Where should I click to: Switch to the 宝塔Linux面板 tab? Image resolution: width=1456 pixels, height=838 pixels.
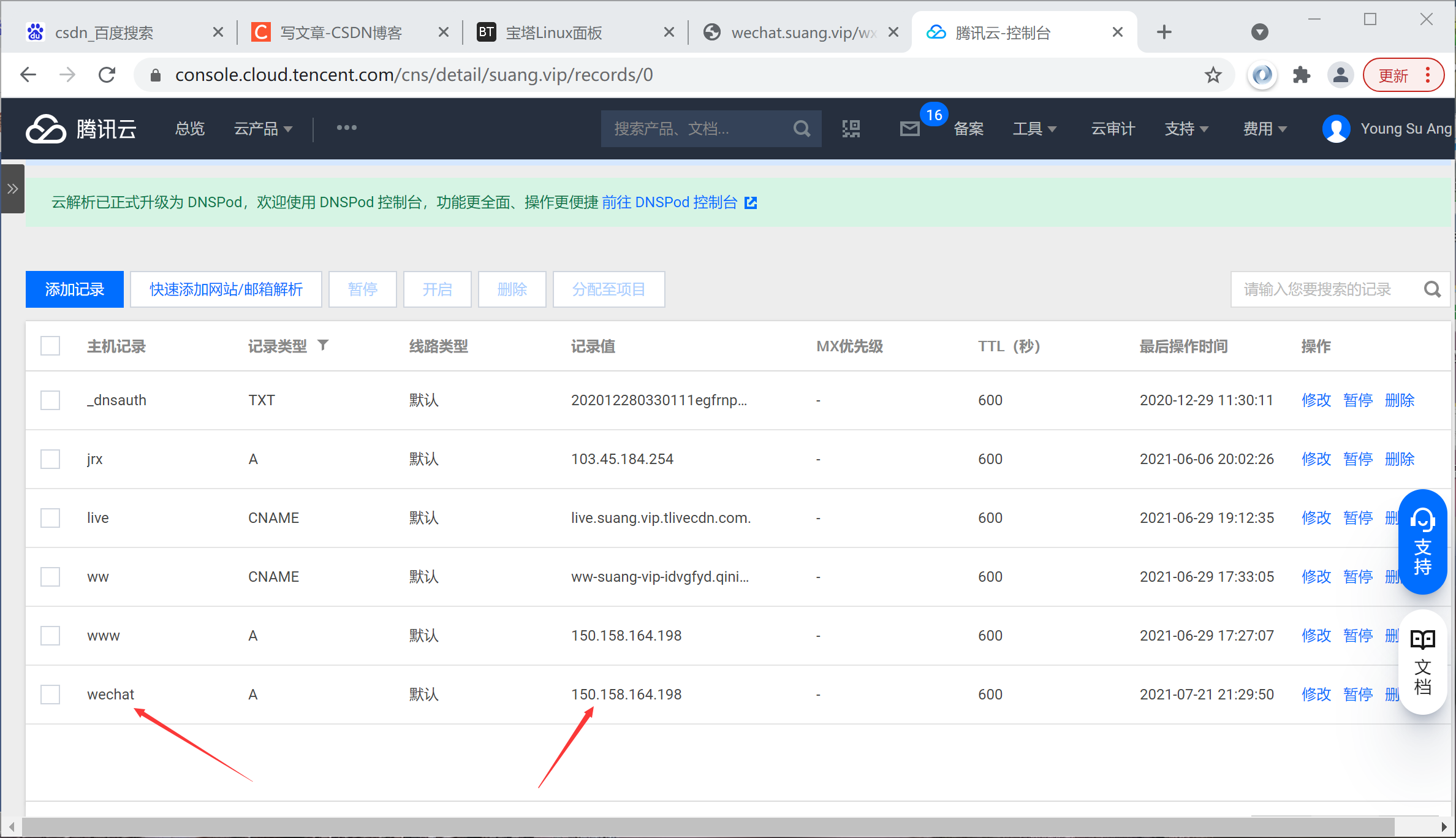(x=553, y=32)
